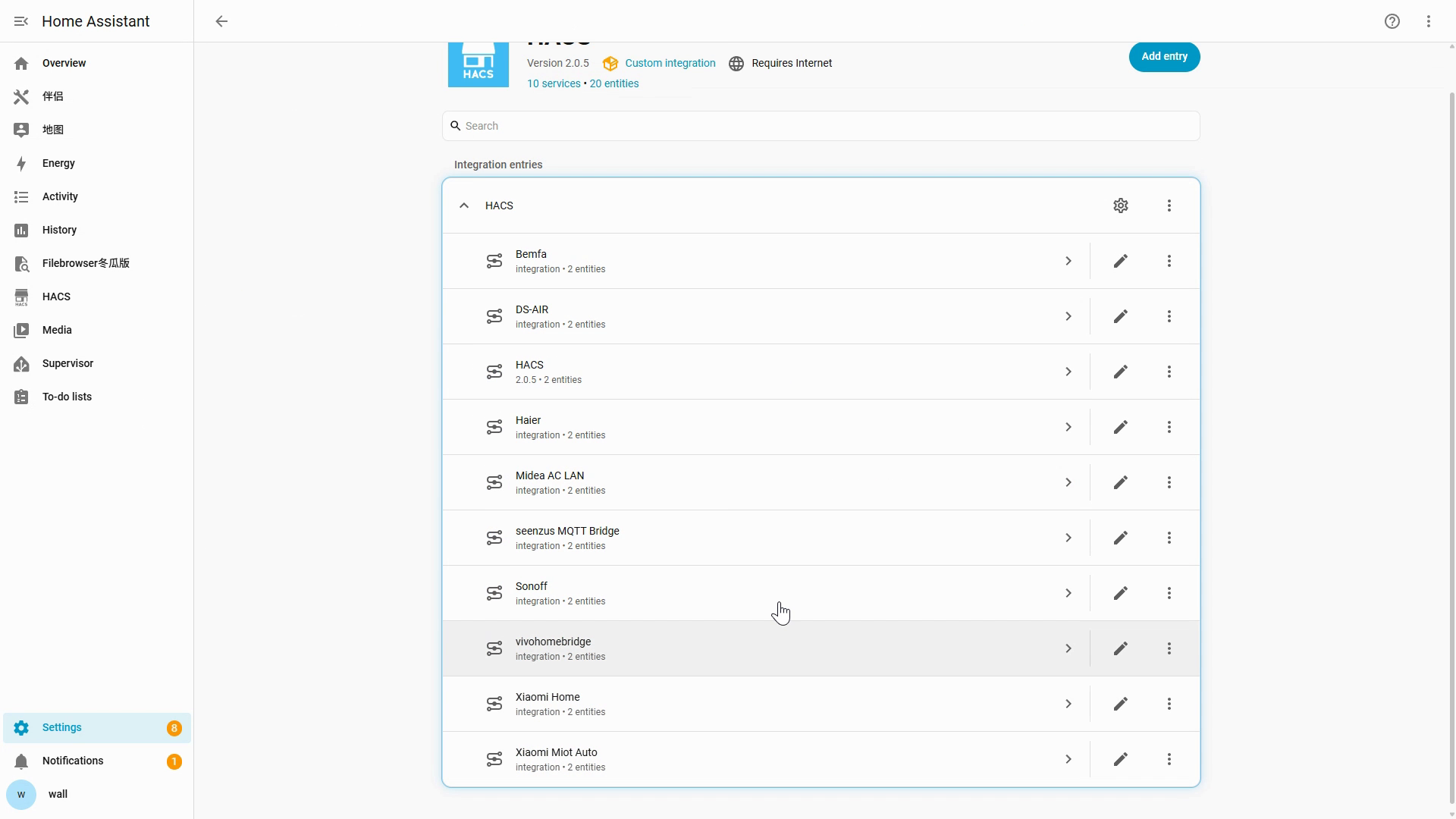Screen dimensions: 1456x819
Task: Edit the vivohomebridge sub-entry
Action: (x=1121, y=648)
